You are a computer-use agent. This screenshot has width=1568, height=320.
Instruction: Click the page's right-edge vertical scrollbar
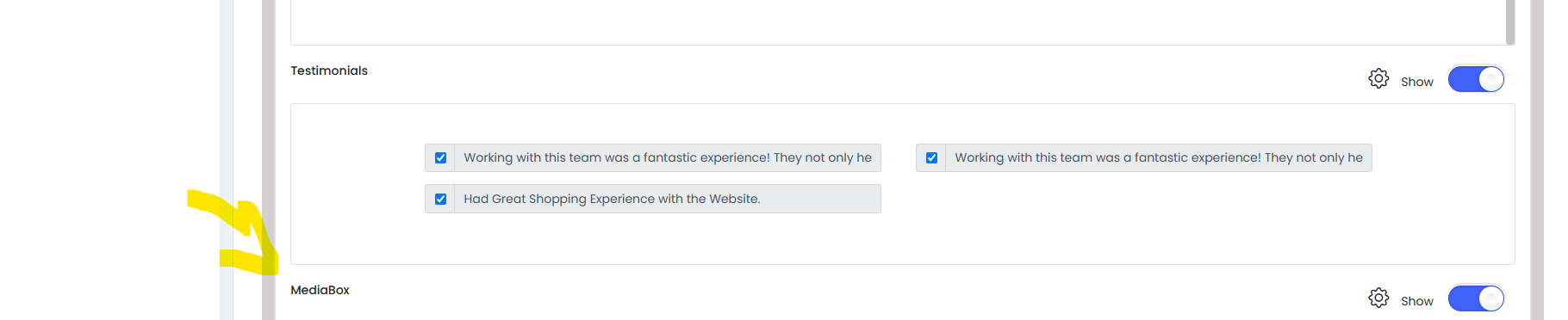[x=1537, y=160]
